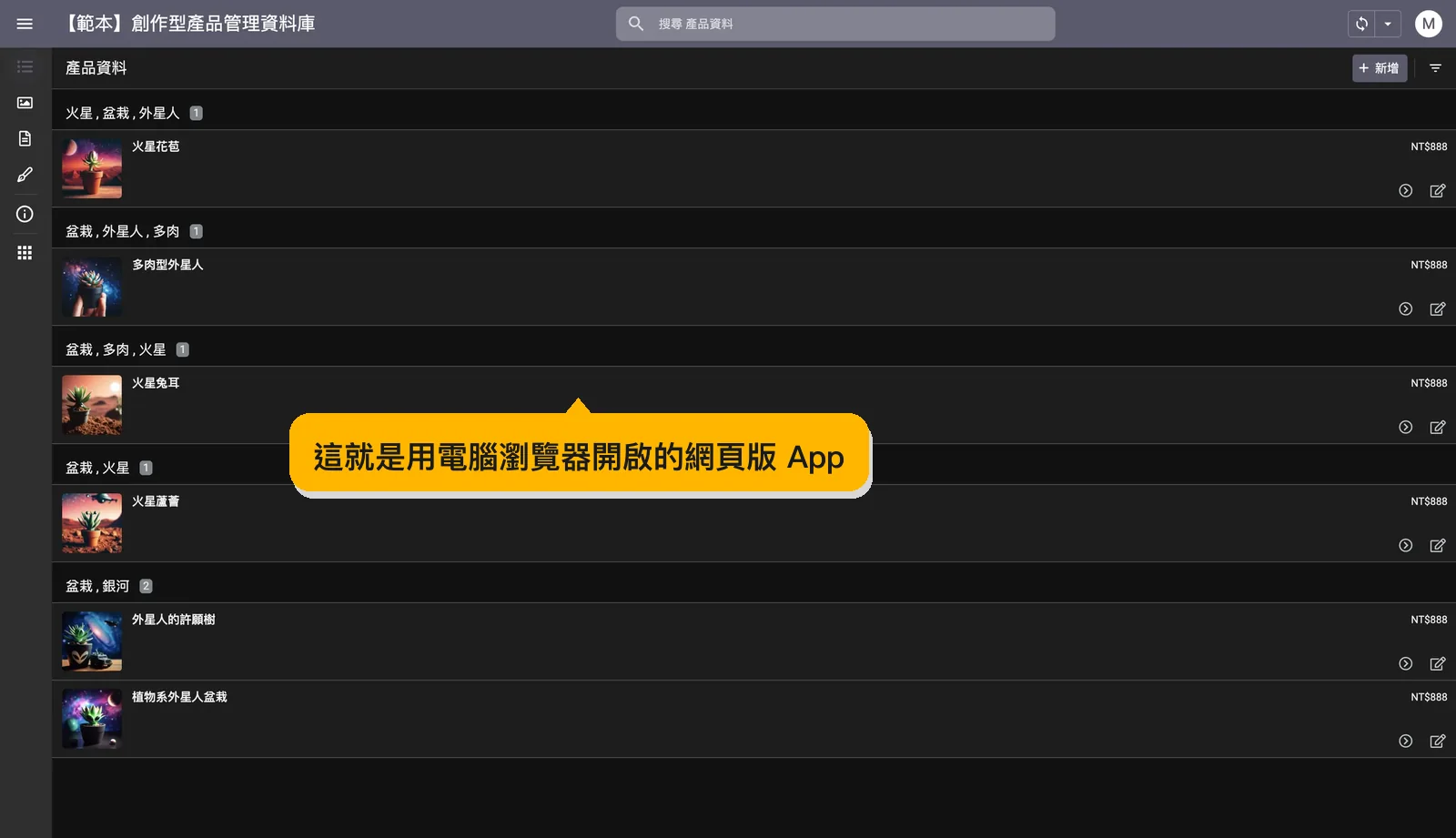
Task: Open the 植物系外星人盆栽 thumbnail image
Action: click(92, 719)
